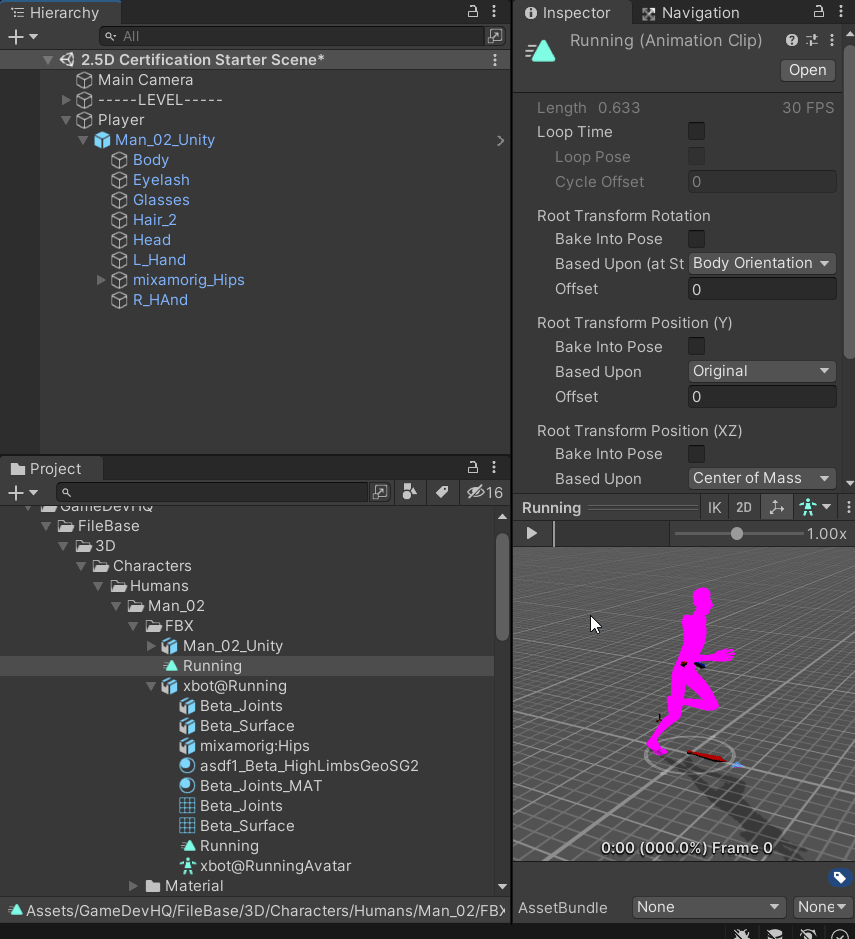Click the Root Rotation Offset field
This screenshot has width=855, height=939.
point(762,289)
